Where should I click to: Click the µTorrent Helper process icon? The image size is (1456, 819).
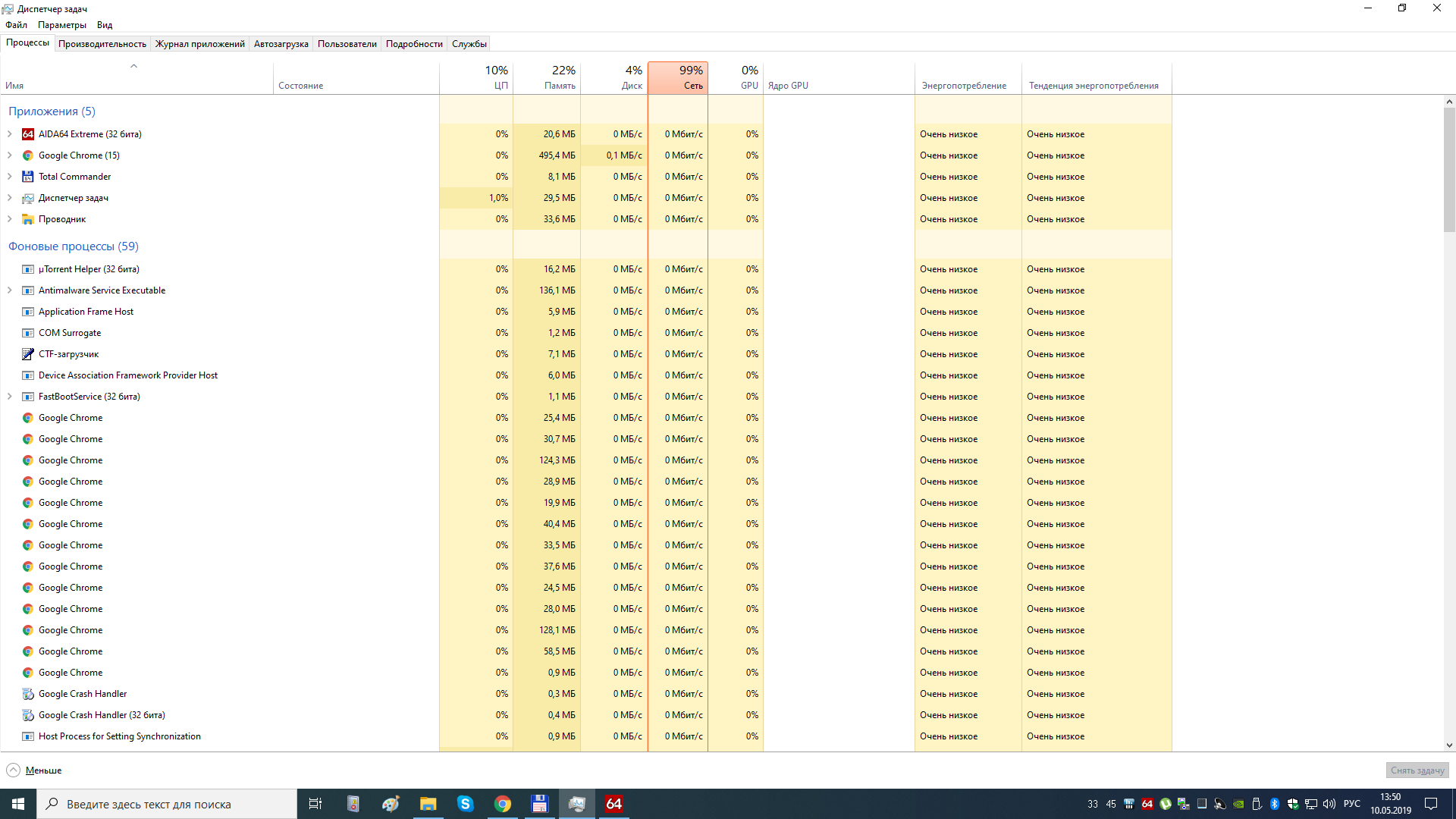pos(28,269)
